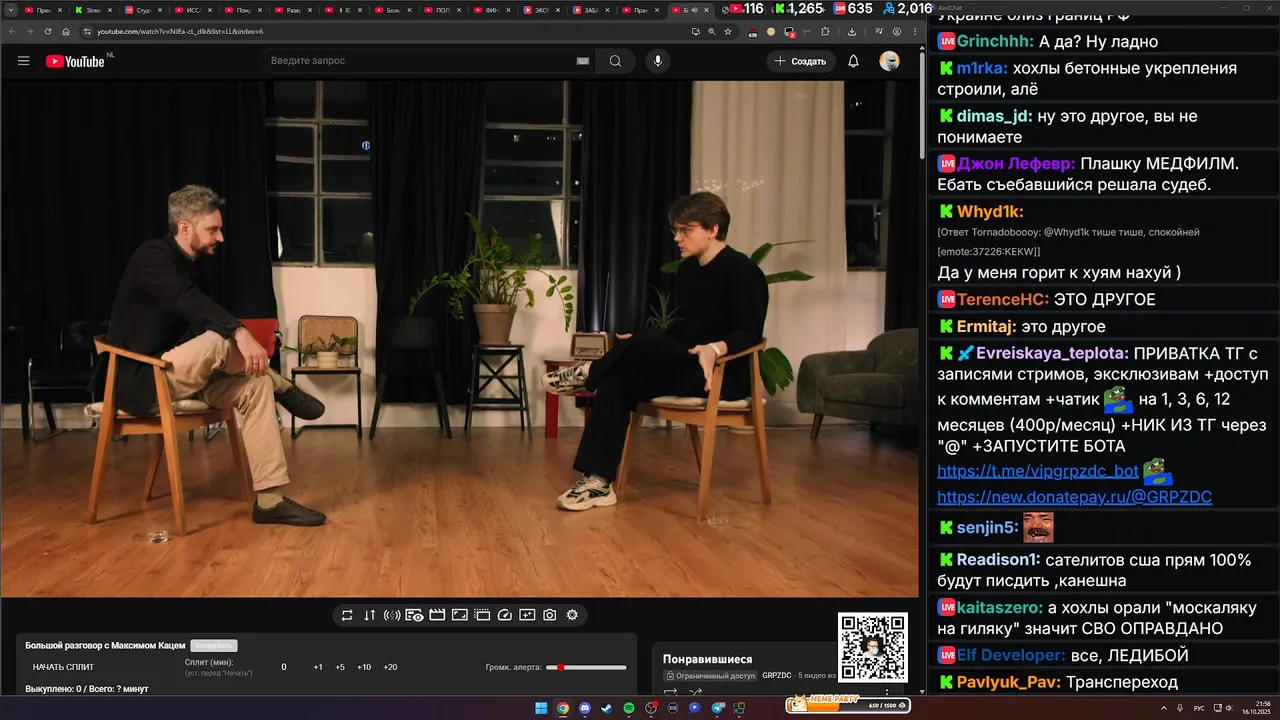Go back with browser back arrow
Image resolution: width=1280 pixels, height=720 pixels.
pos(12,31)
